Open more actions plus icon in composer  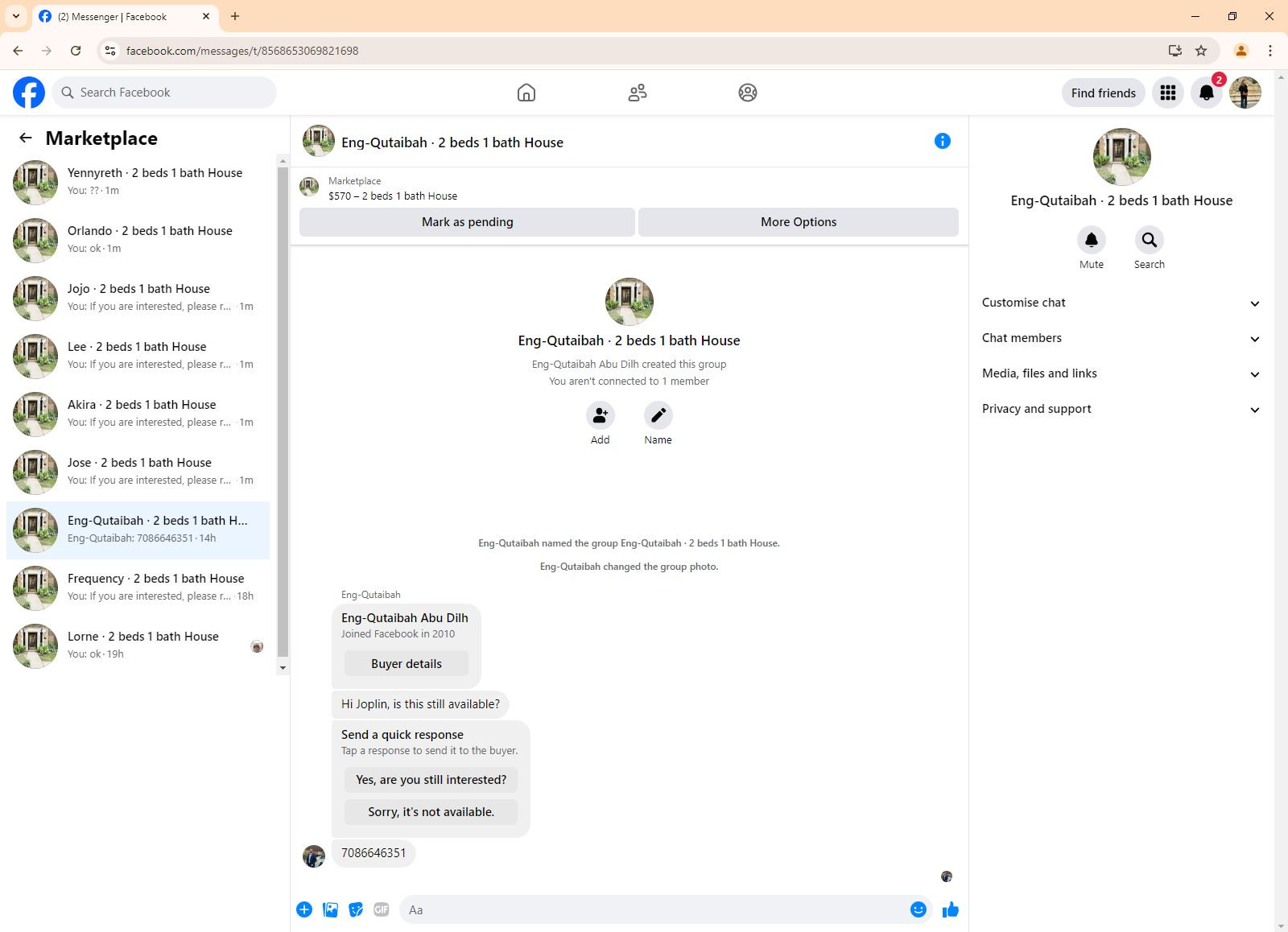[304, 909]
